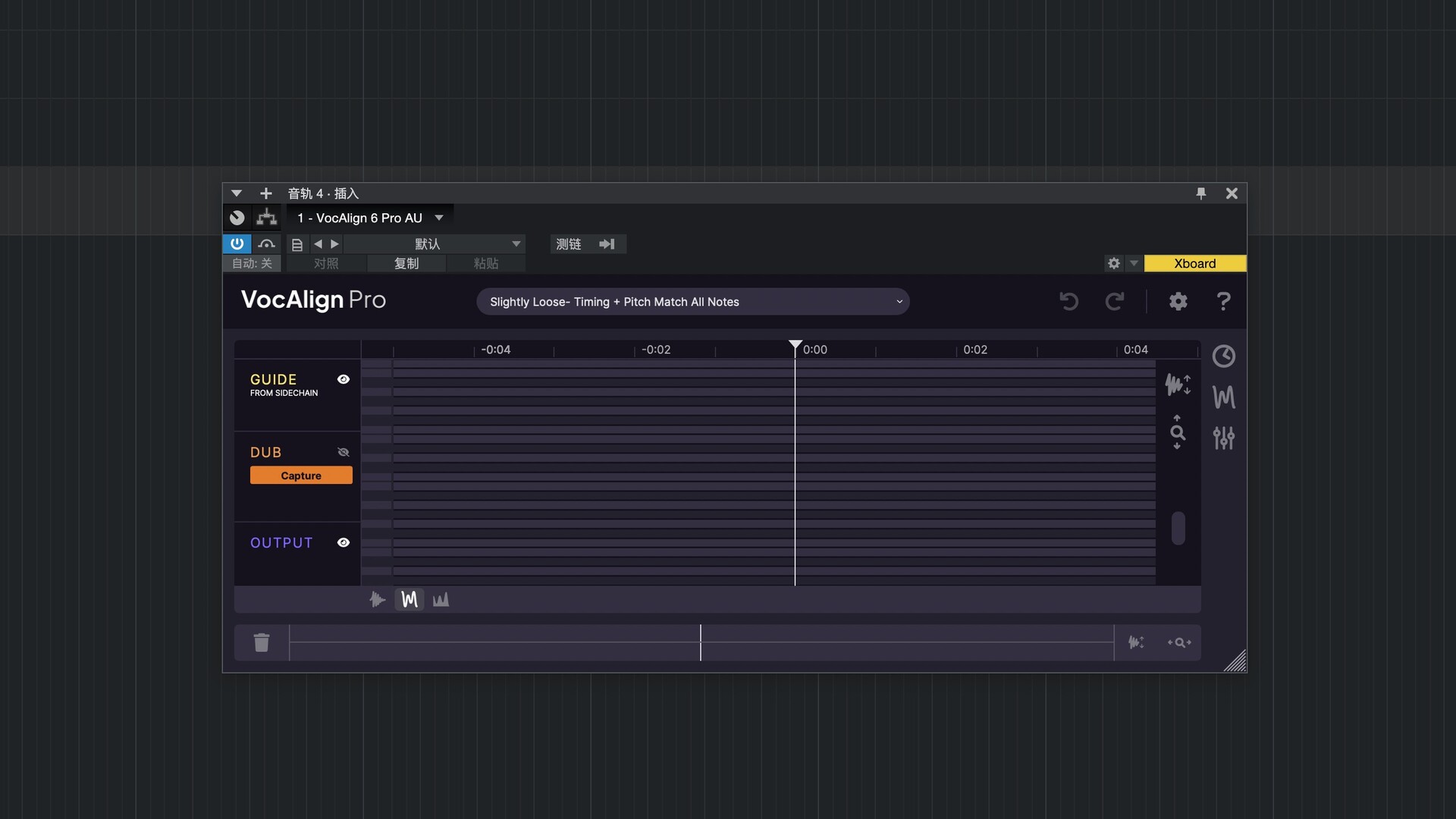Open the pitch panel squiggle icon

[1223, 397]
